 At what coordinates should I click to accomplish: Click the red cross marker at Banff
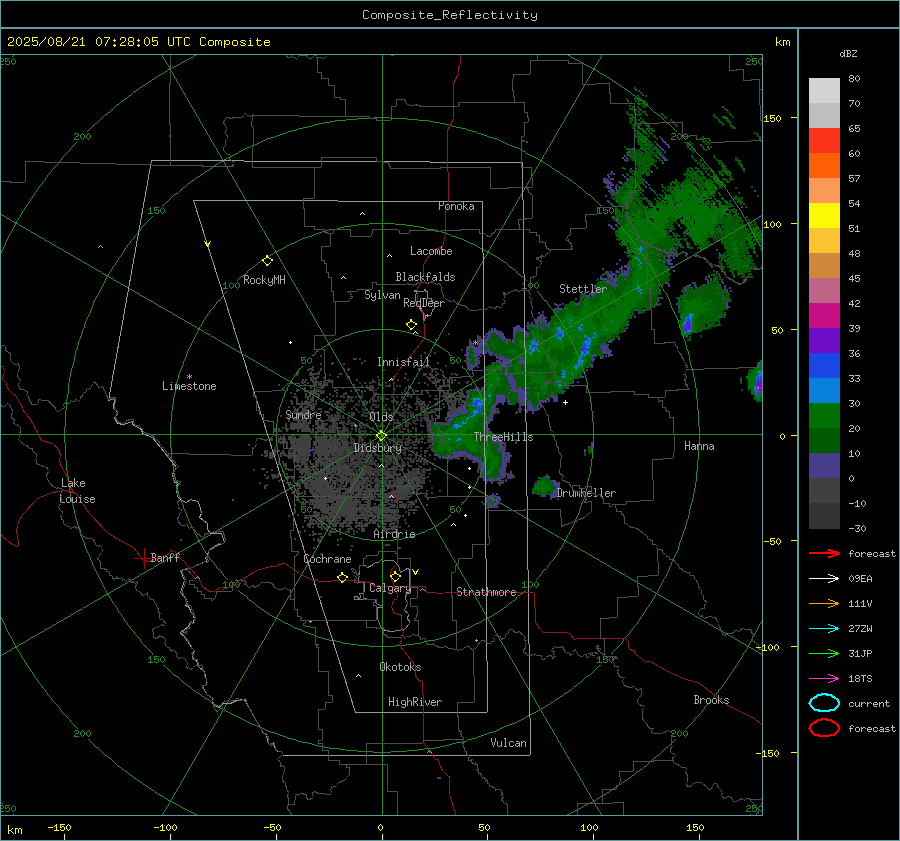pos(143,558)
